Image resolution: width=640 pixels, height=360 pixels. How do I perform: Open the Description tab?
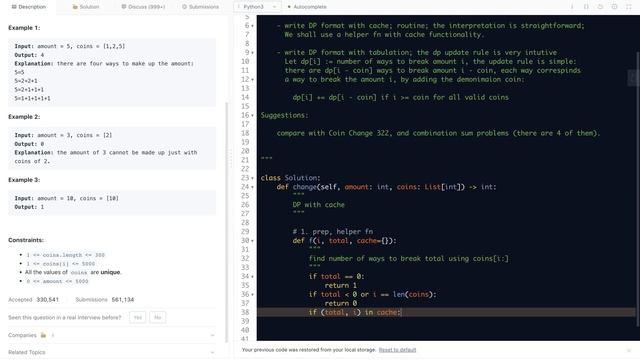29,7
